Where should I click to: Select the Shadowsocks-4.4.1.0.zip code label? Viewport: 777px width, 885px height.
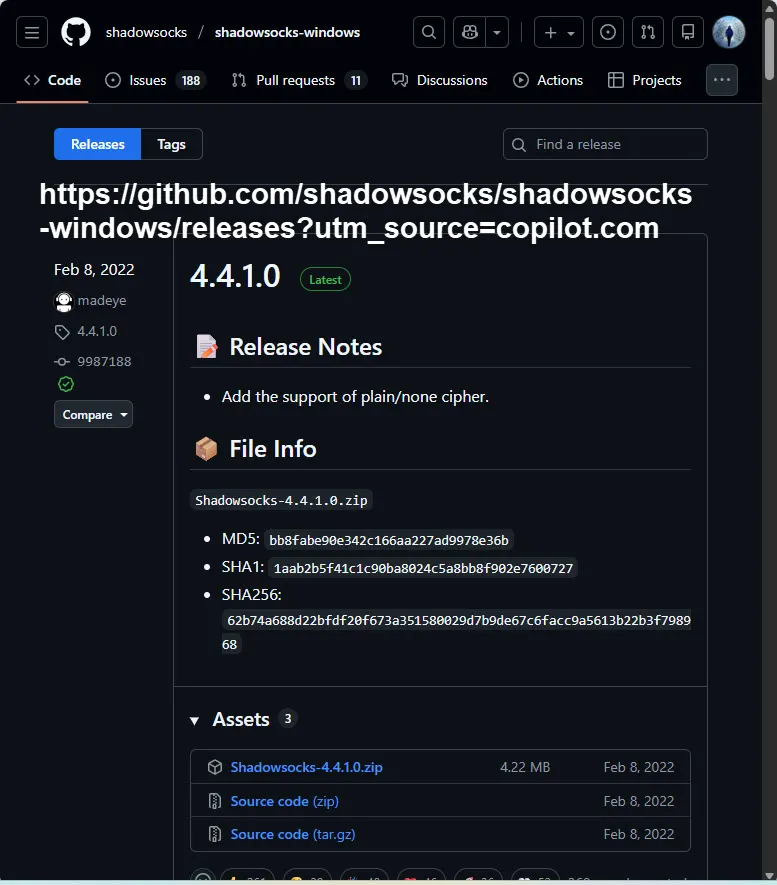tap(281, 500)
